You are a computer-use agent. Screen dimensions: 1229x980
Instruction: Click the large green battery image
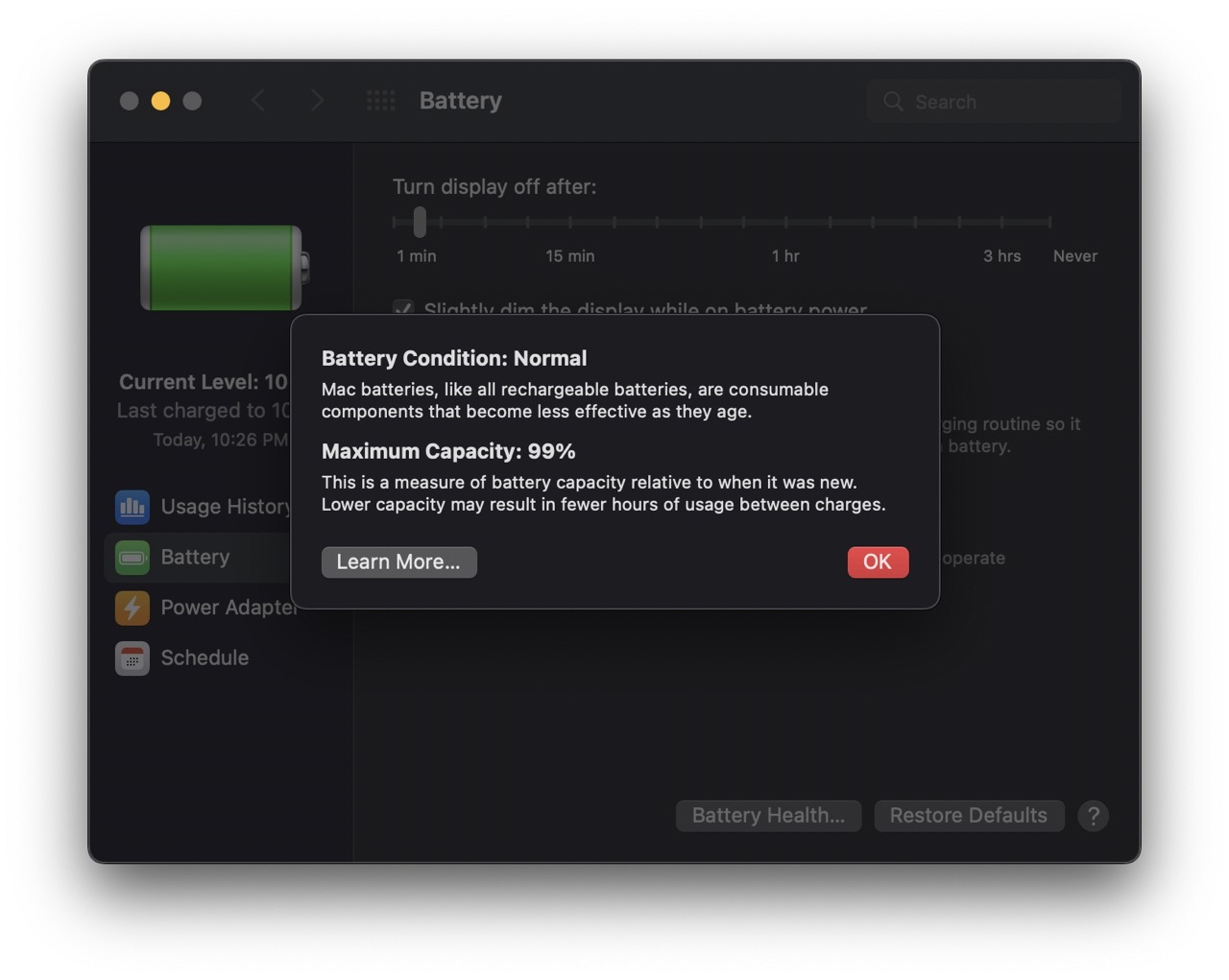223,268
